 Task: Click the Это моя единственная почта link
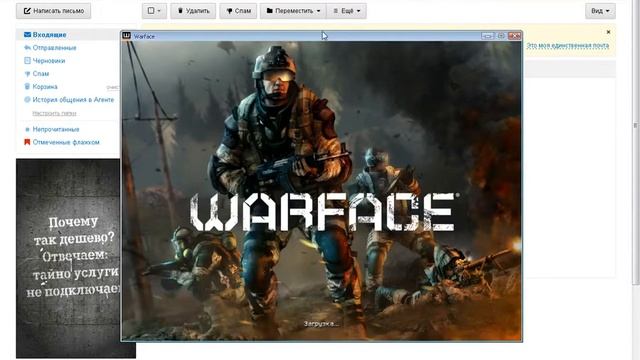click(567, 46)
